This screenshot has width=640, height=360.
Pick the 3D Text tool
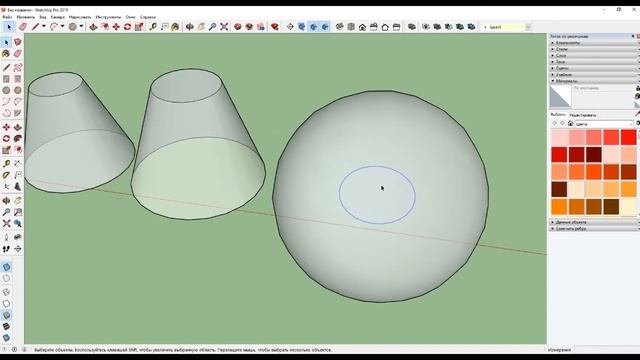point(18,187)
